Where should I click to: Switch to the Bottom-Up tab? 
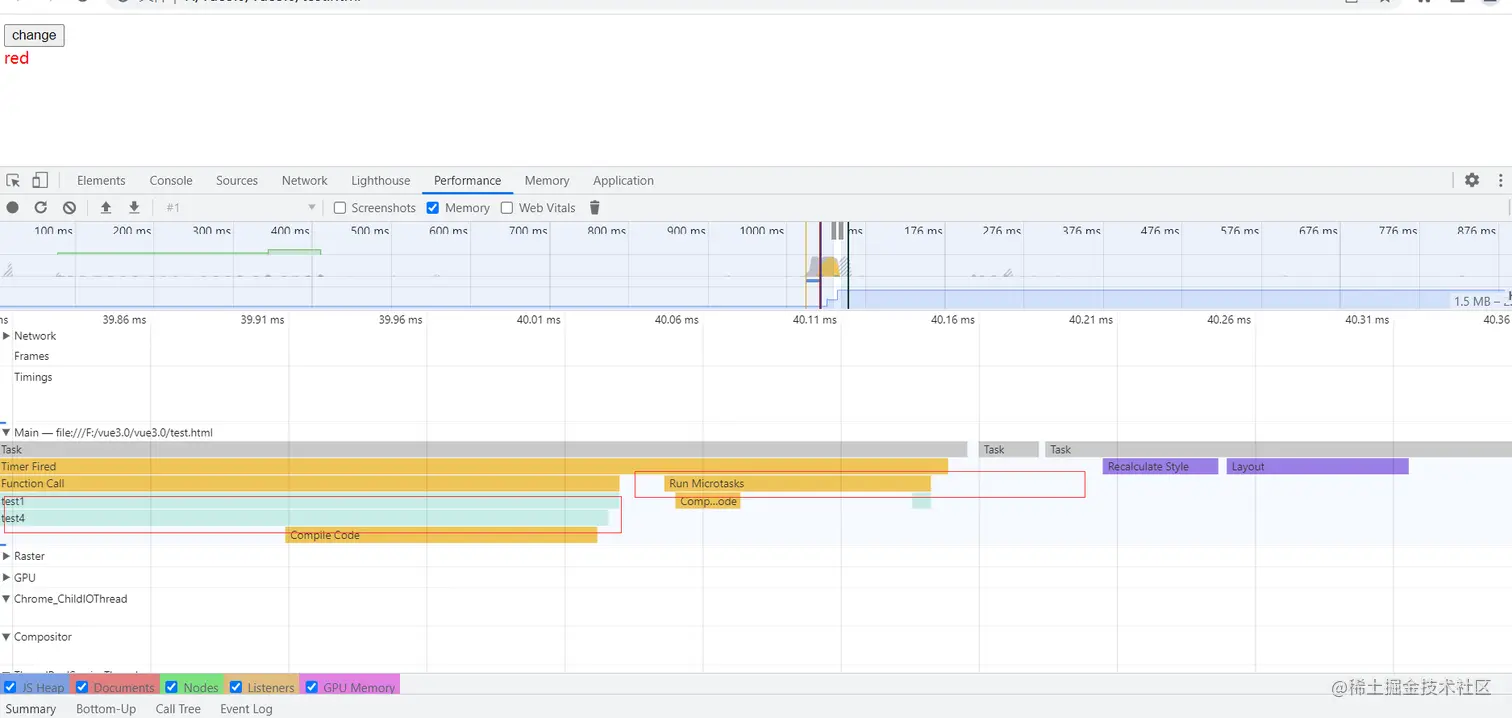click(x=106, y=709)
